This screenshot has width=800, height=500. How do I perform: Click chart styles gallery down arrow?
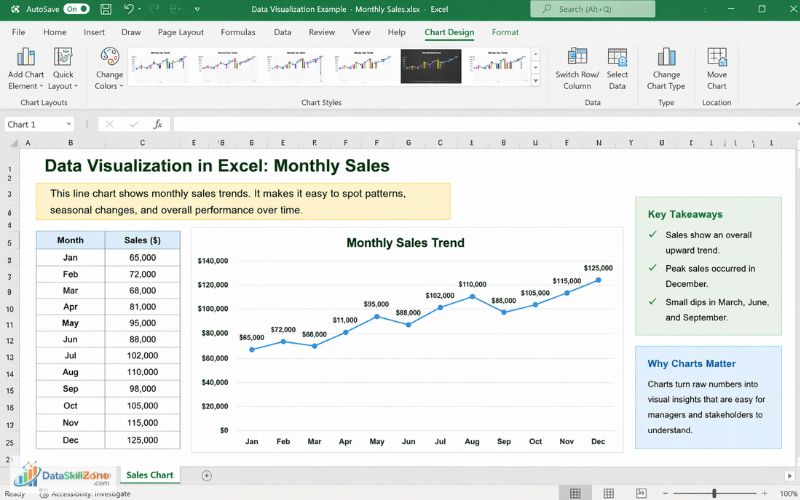(536, 67)
